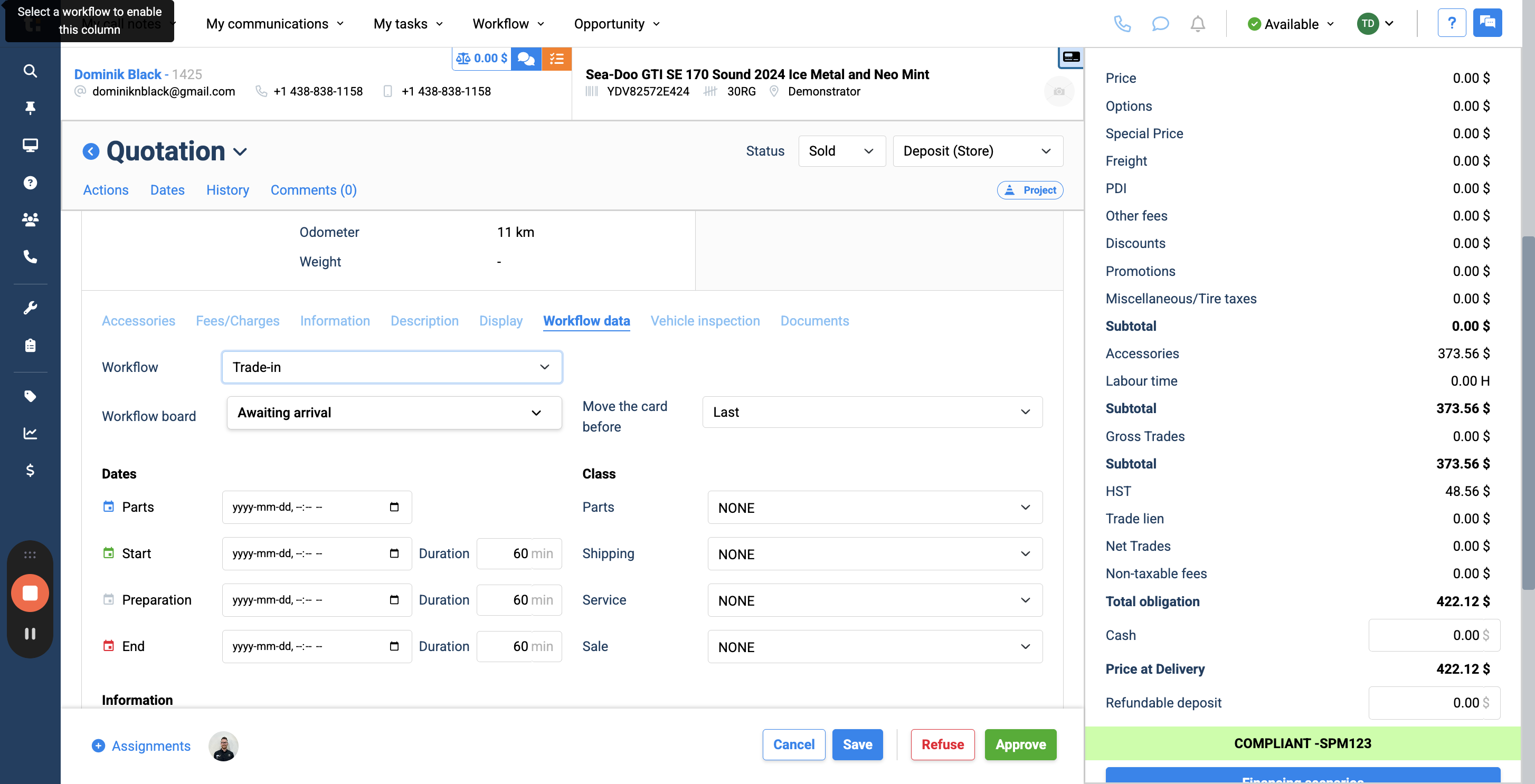Change the Status dropdown from Sold

point(842,151)
